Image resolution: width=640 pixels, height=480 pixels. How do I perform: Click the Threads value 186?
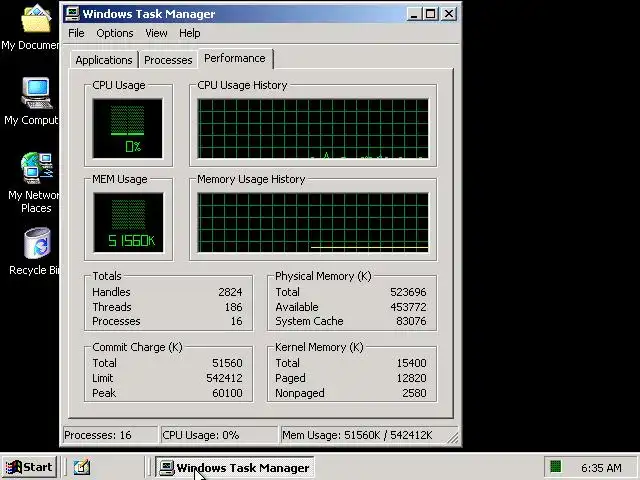tap(233, 307)
